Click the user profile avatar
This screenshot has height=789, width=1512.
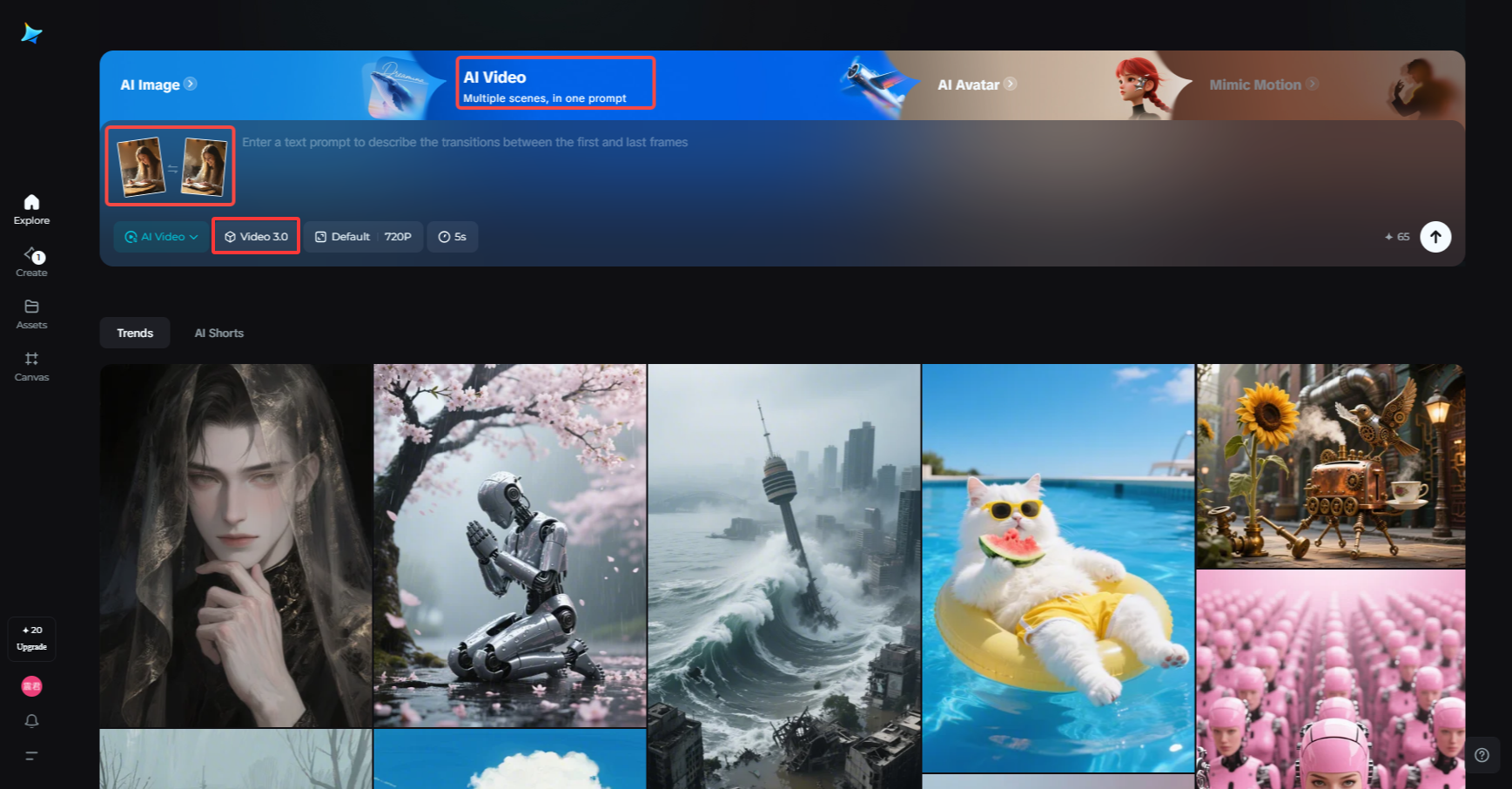coord(31,686)
